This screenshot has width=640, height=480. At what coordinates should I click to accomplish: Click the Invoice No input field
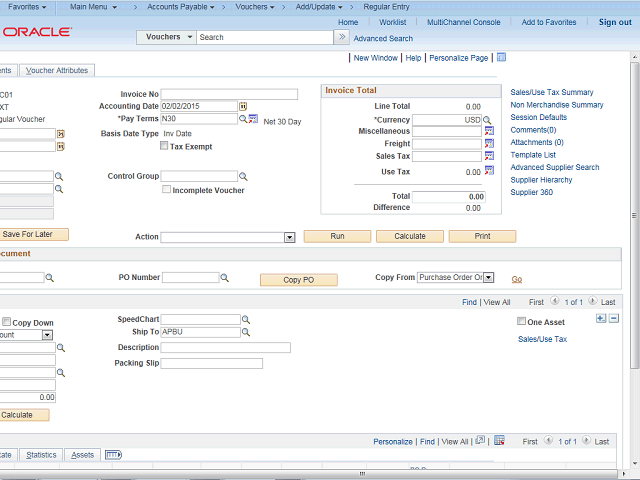click(230, 94)
